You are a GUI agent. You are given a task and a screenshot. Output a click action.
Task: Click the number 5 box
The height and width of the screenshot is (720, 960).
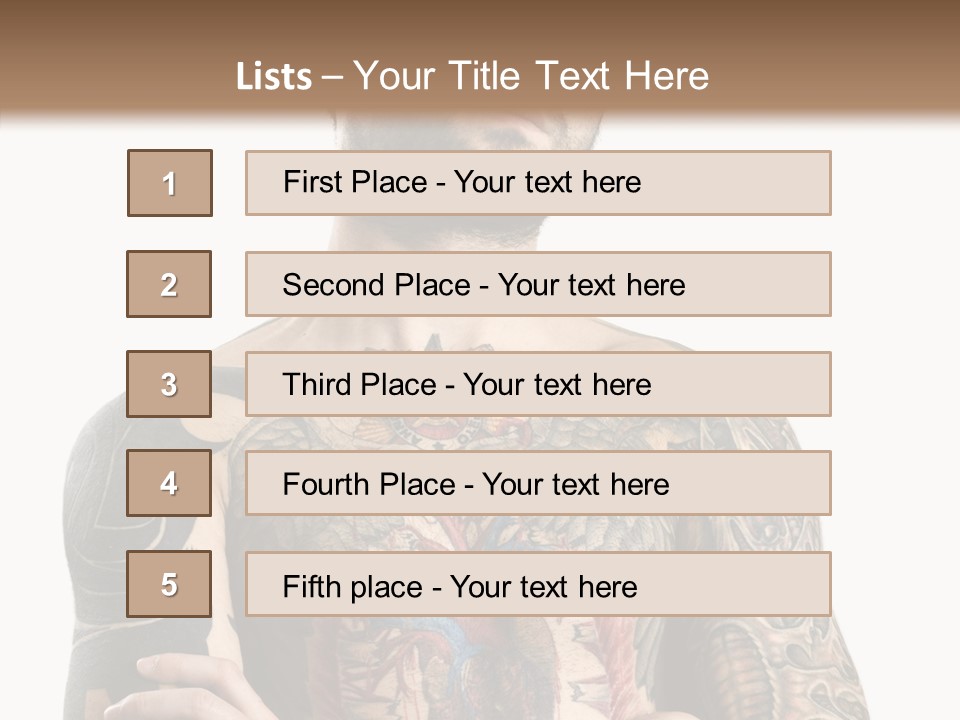[x=169, y=584]
